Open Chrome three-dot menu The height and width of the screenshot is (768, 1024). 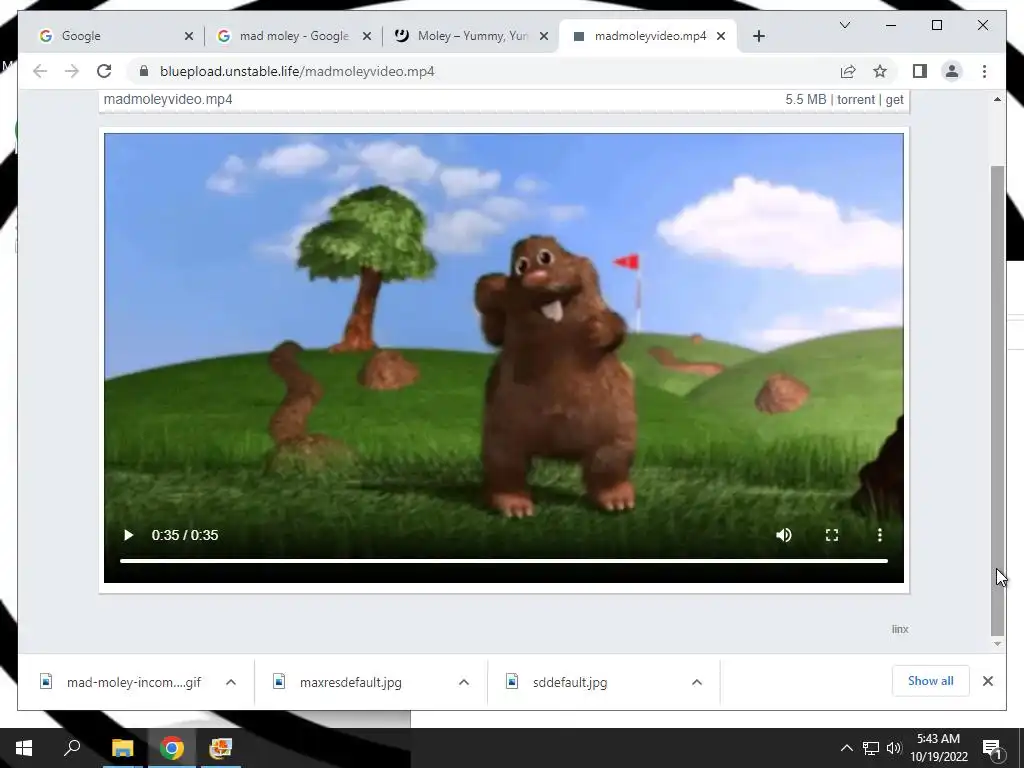click(984, 71)
